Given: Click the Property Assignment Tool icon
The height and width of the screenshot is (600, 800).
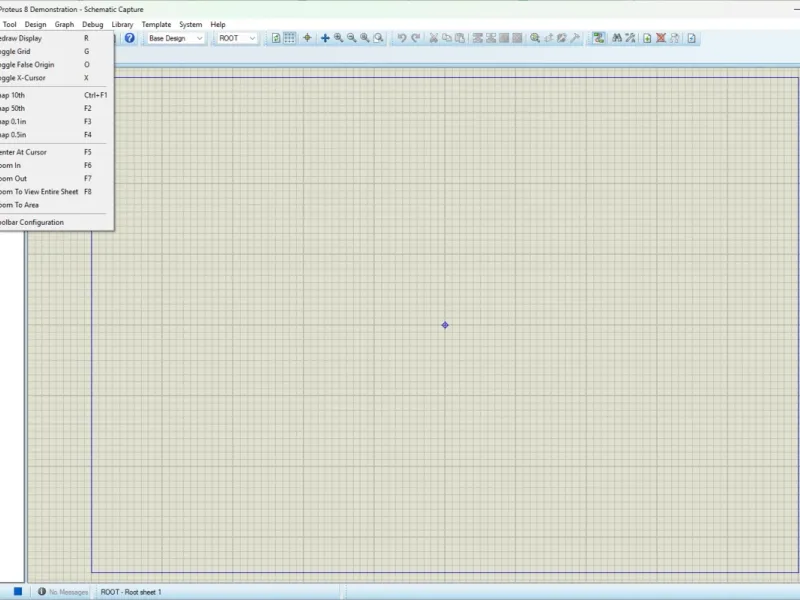Looking at the screenshot, I should pyautogui.click(x=631, y=38).
